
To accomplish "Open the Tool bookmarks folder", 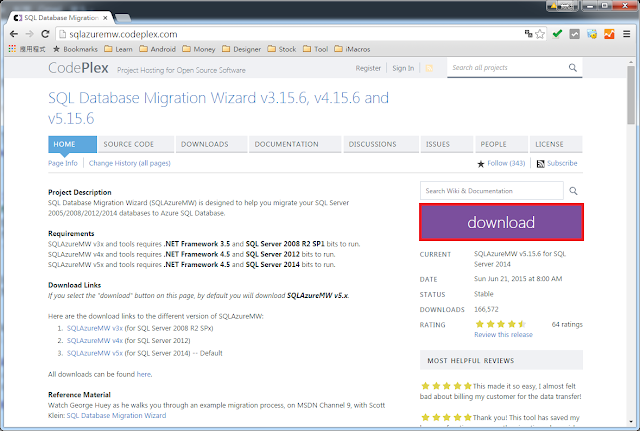I will (315, 49).
